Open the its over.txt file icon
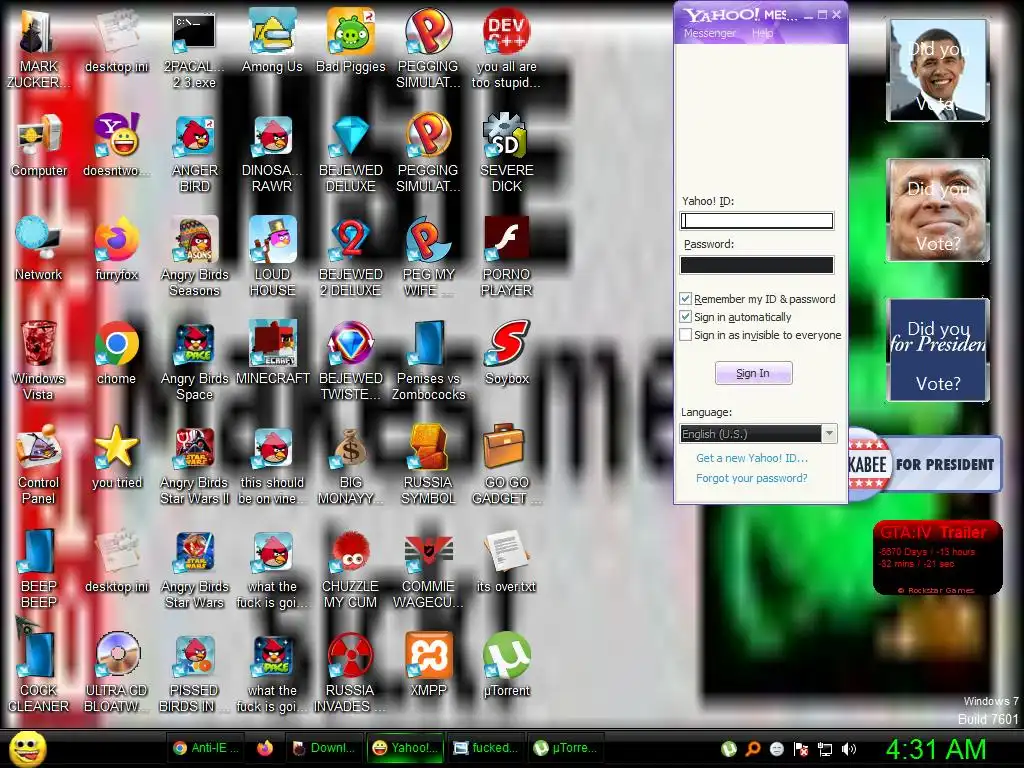 click(507, 560)
